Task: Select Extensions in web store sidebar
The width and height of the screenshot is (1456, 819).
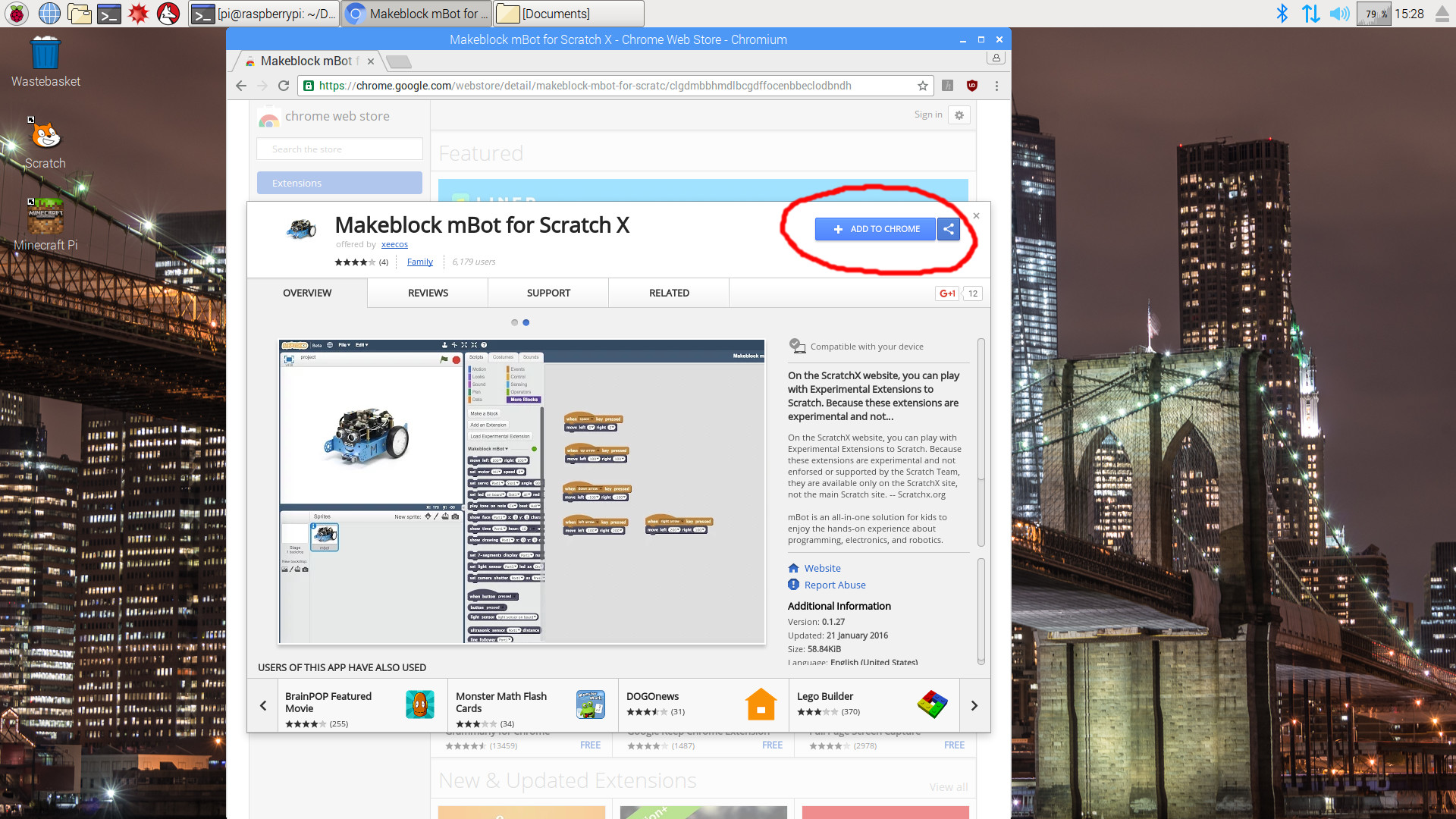Action: [340, 183]
